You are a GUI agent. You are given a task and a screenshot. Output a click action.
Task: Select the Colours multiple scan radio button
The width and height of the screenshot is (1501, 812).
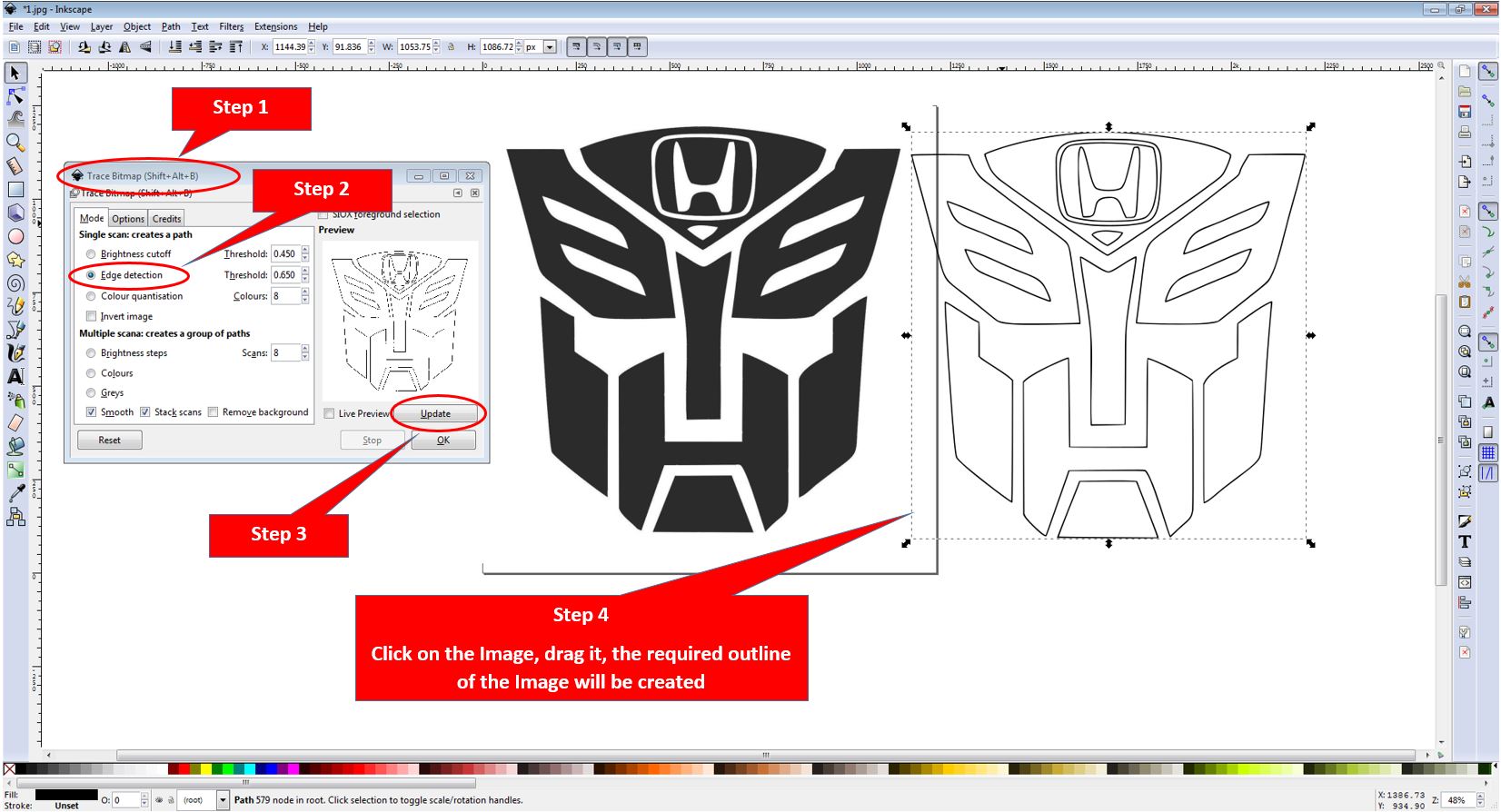tap(91, 373)
